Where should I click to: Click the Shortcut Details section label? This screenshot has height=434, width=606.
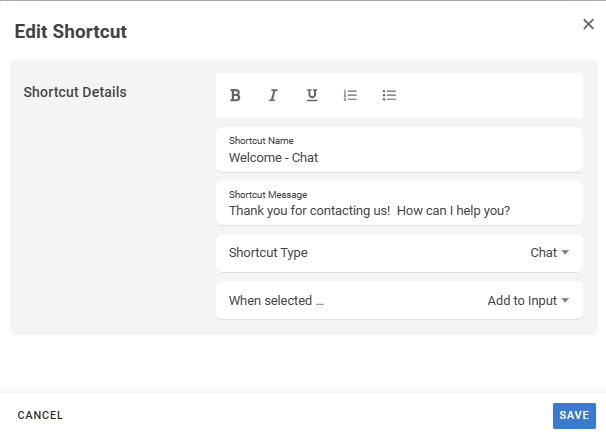(x=75, y=92)
